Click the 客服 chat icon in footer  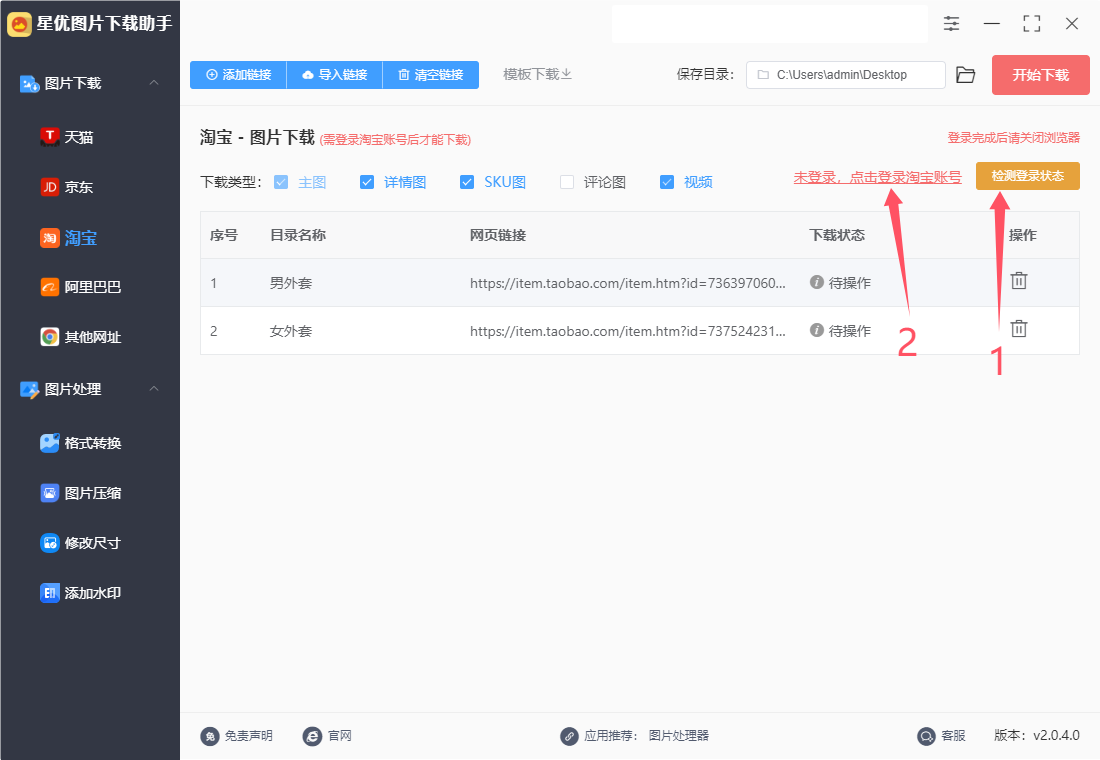pos(927,736)
